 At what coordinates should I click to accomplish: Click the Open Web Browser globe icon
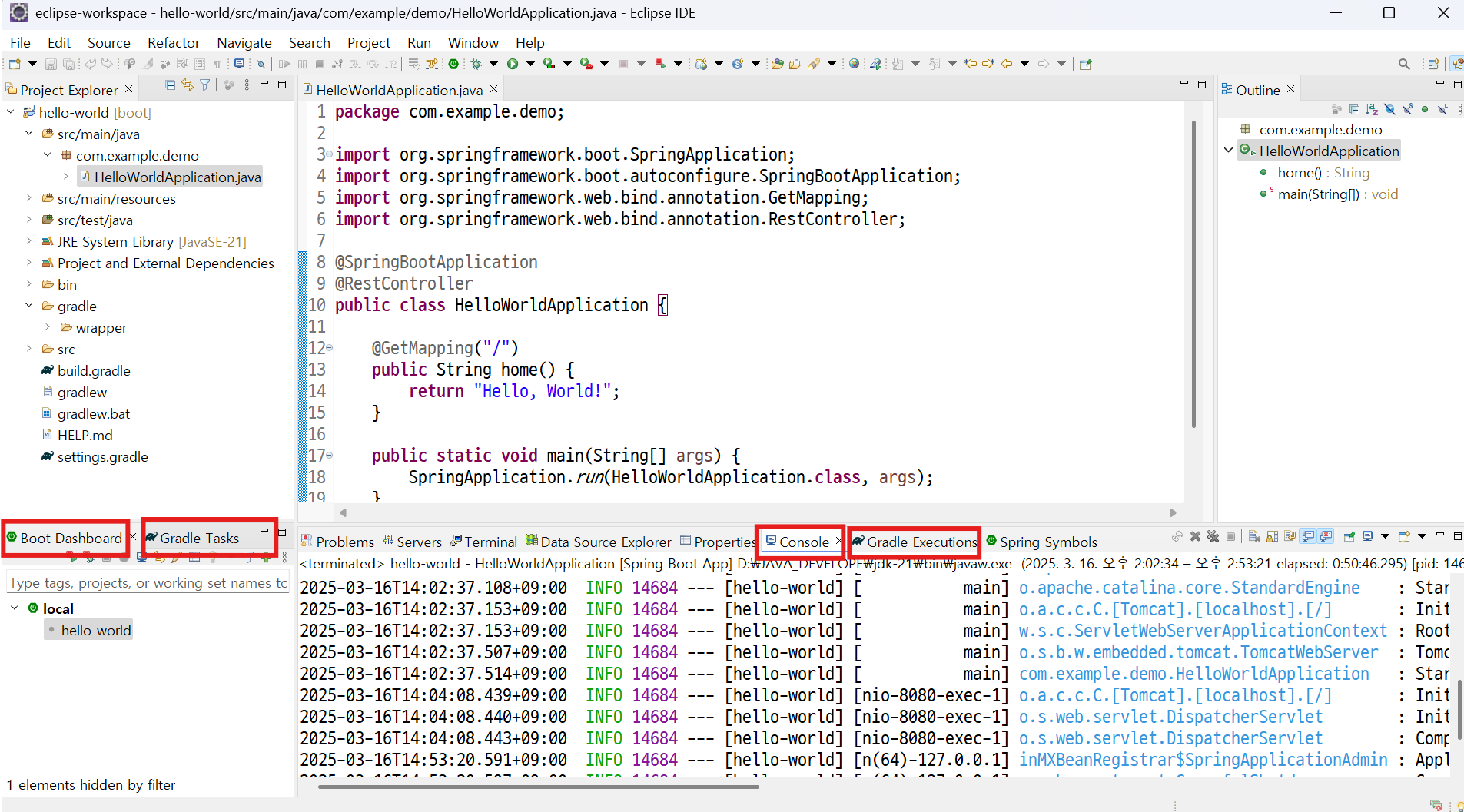point(854,64)
